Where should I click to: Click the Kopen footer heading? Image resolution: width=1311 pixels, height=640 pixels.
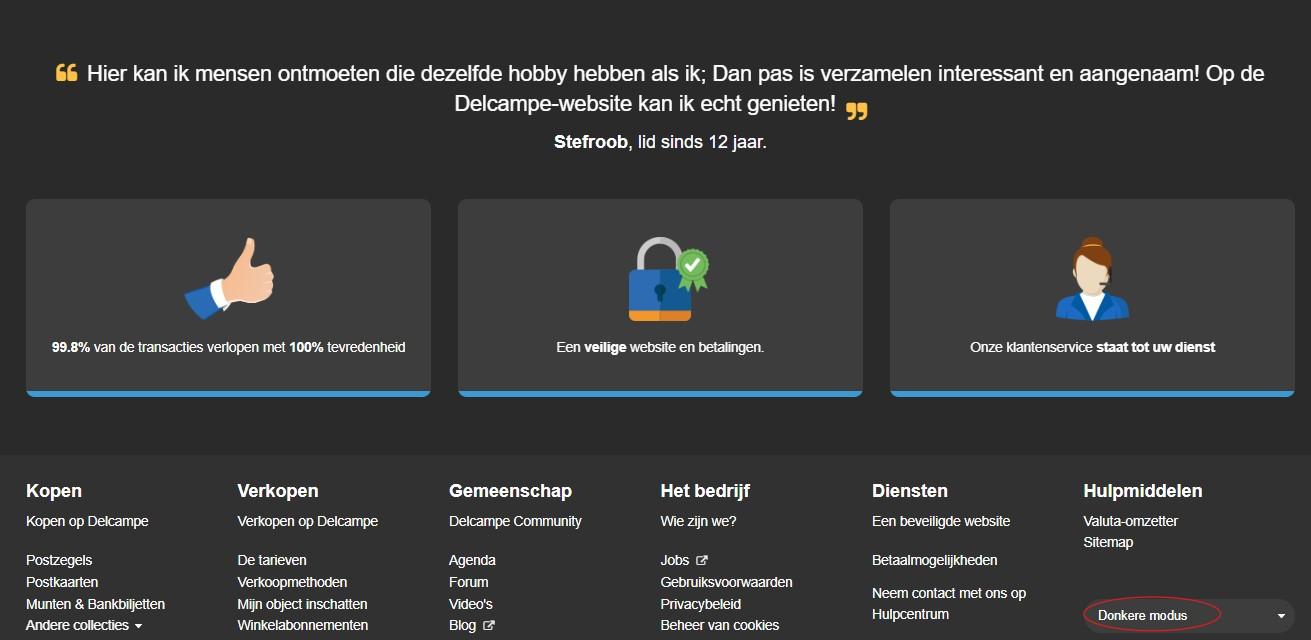[x=54, y=491]
